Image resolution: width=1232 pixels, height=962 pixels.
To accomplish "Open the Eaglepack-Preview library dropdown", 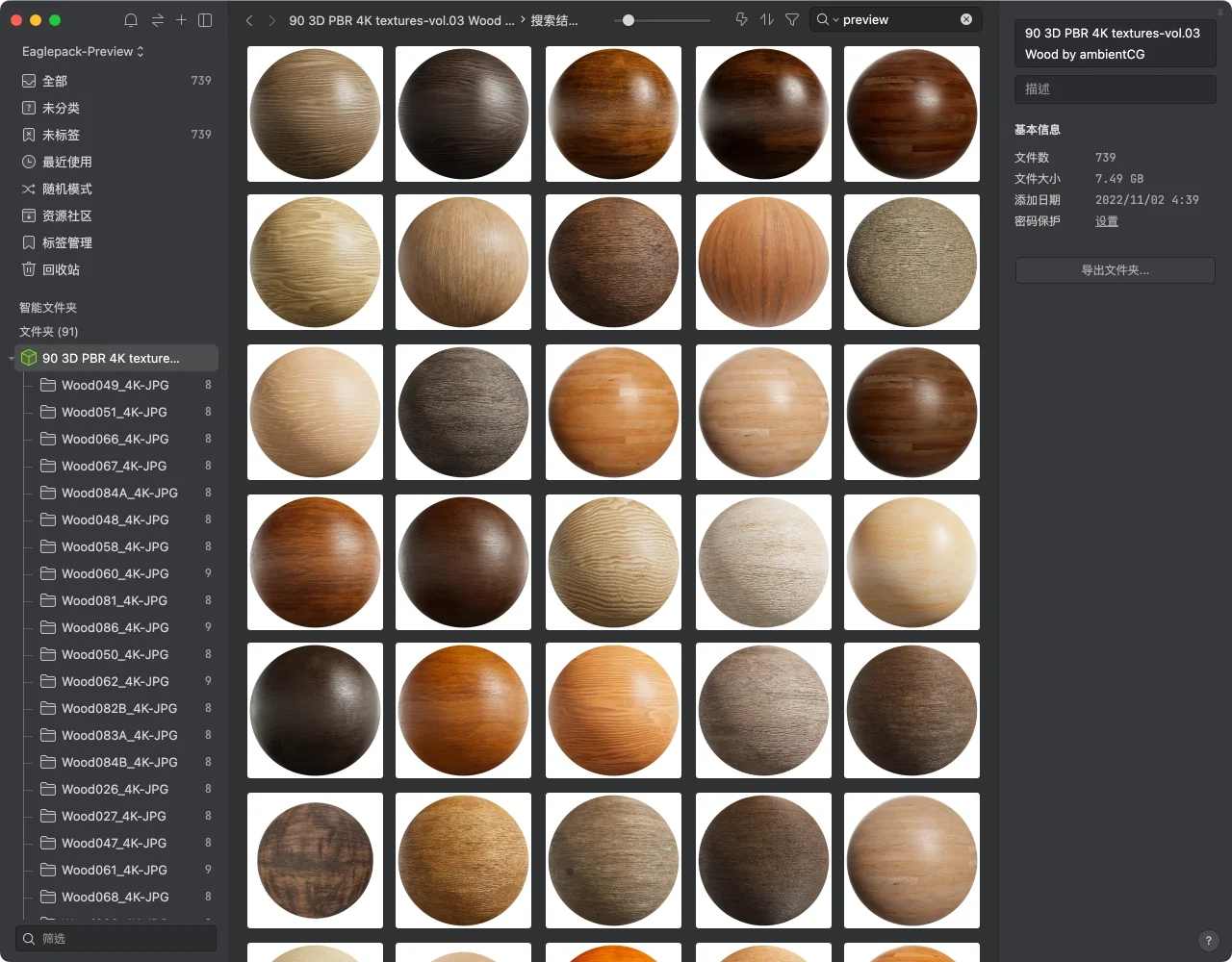I will 83,51.
